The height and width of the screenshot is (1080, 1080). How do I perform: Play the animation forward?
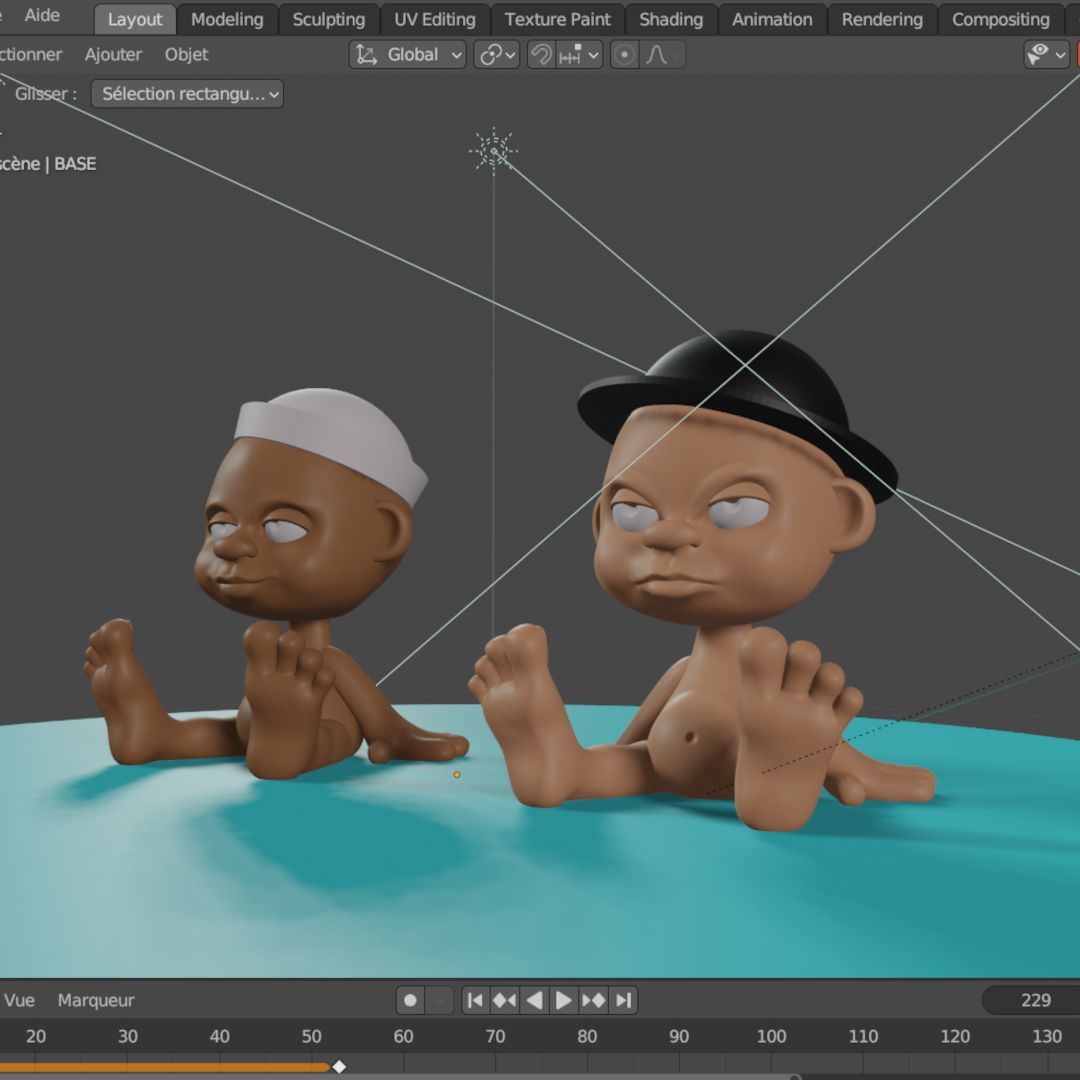click(x=563, y=1000)
